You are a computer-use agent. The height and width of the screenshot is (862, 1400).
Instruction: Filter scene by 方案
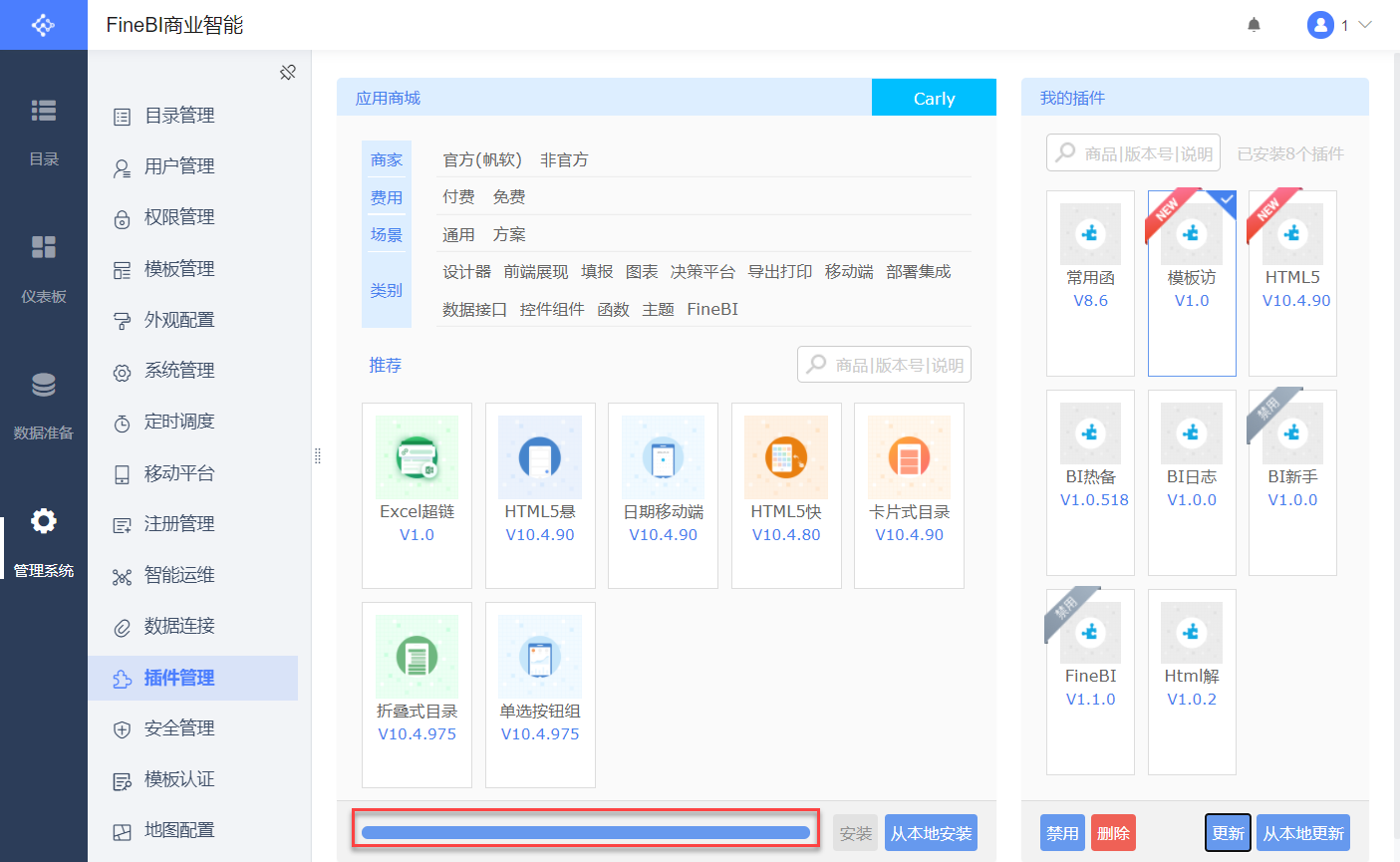point(509,235)
